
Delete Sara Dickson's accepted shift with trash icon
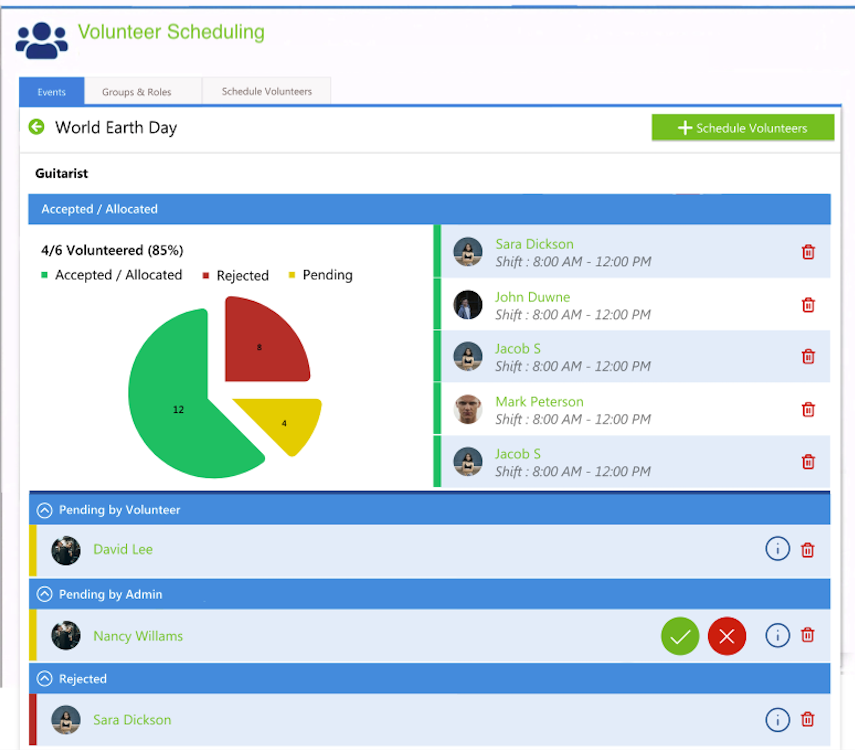(x=808, y=252)
